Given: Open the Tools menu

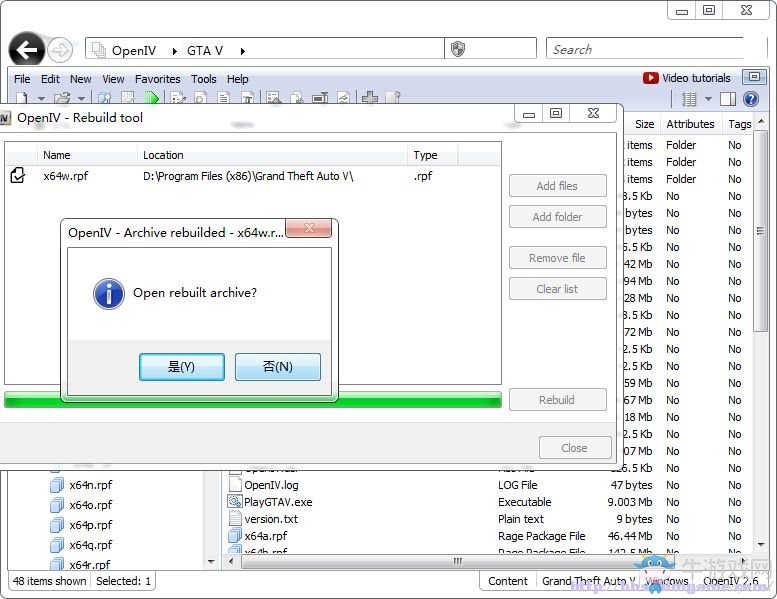Looking at the screenshot, I should 204,79.
